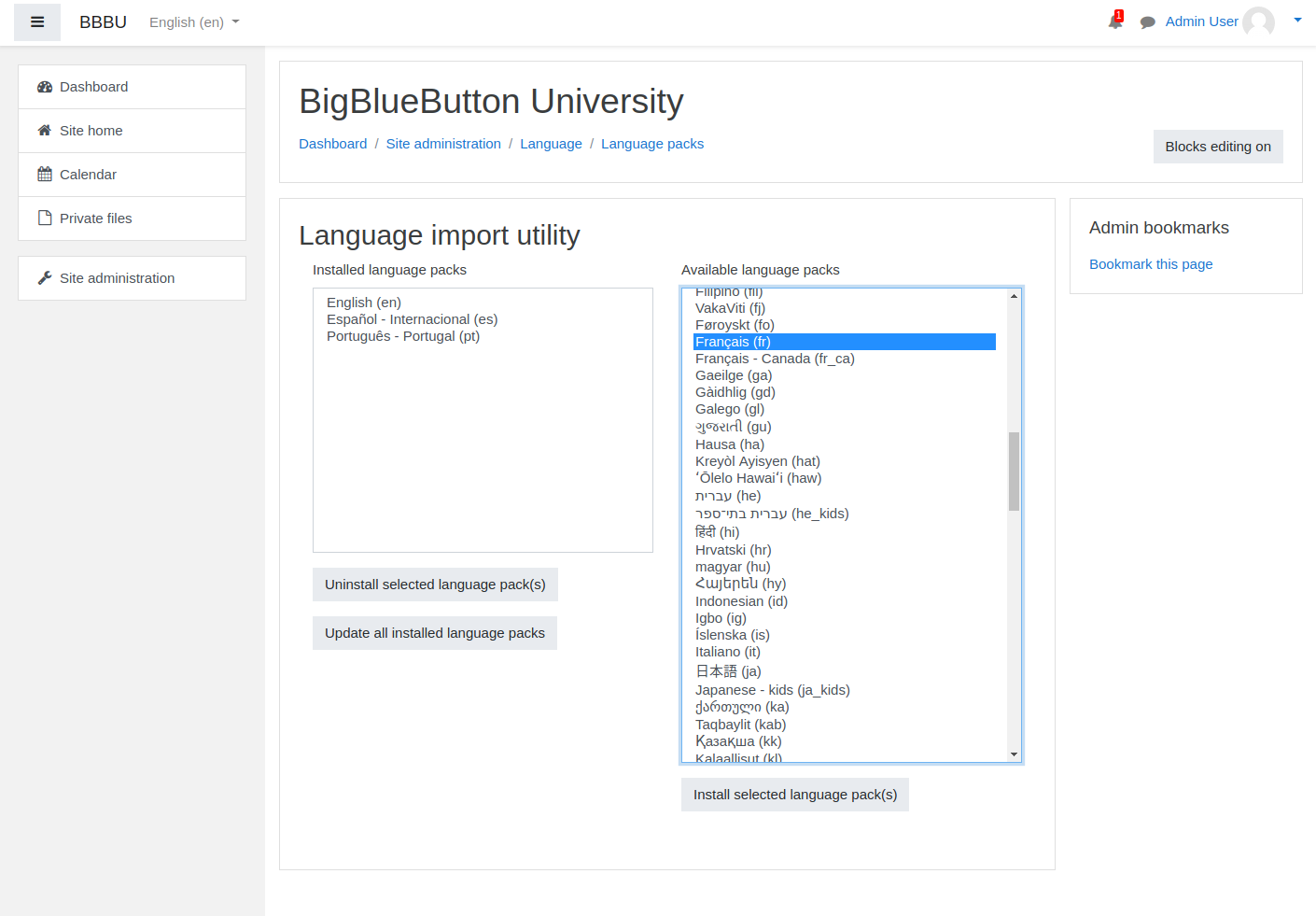Viewport: 1316px width, 916px height.
Task: Open the Calendar icon in sidebar
Action: 43,174
